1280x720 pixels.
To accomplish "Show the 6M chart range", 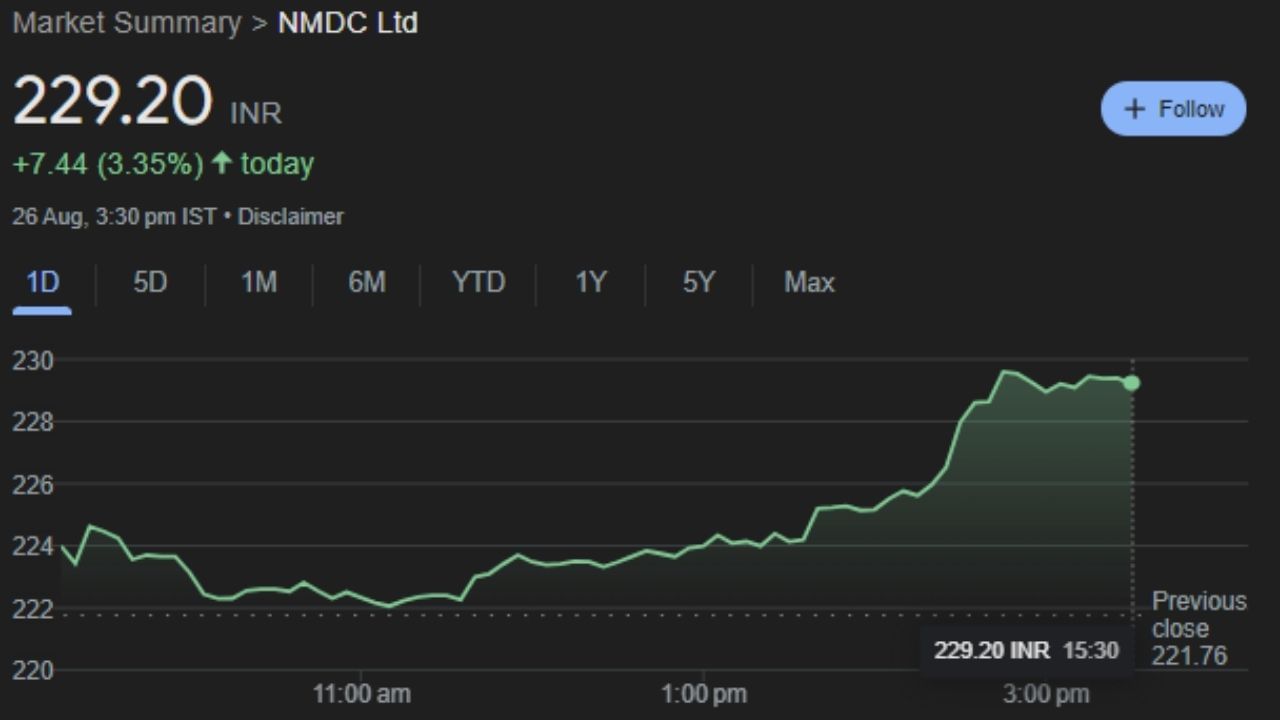I will (x=367, y=283).
